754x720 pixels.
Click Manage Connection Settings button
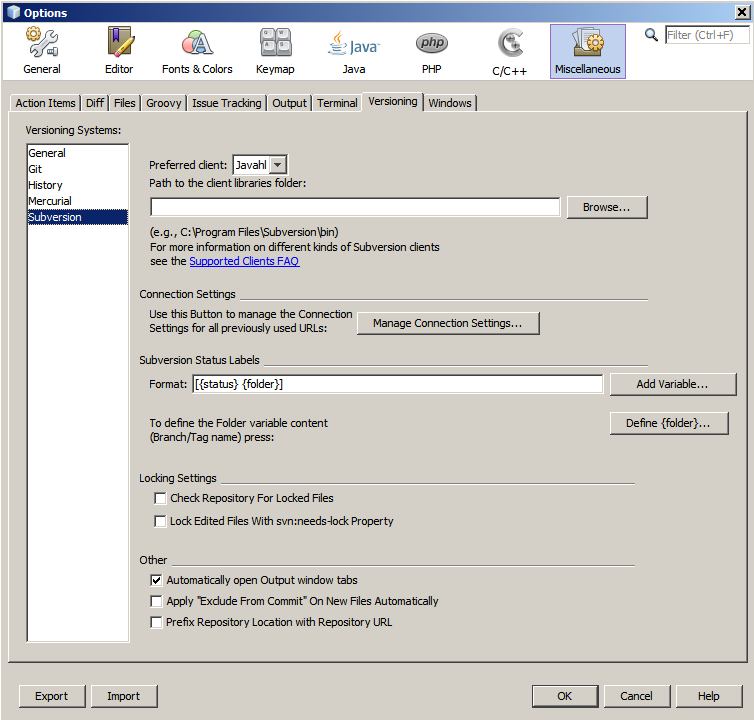(447, 323)
